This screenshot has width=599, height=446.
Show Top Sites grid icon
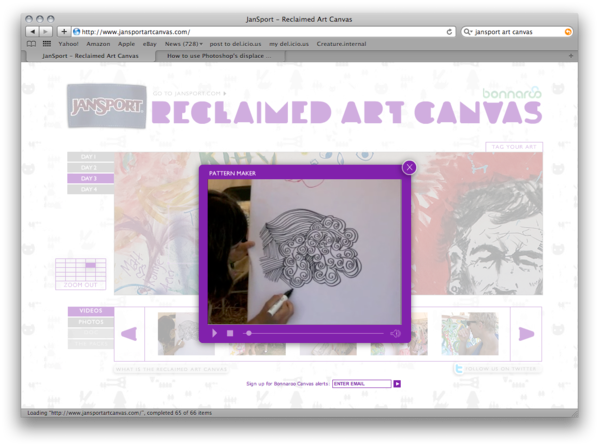click(x=47, y=44)
